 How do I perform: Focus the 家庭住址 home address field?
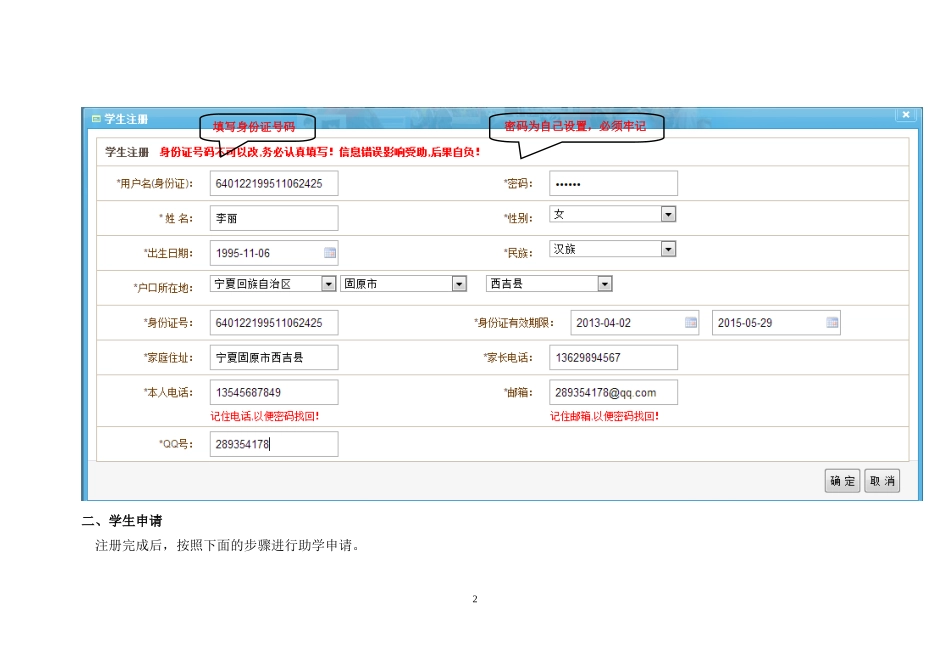274,358
